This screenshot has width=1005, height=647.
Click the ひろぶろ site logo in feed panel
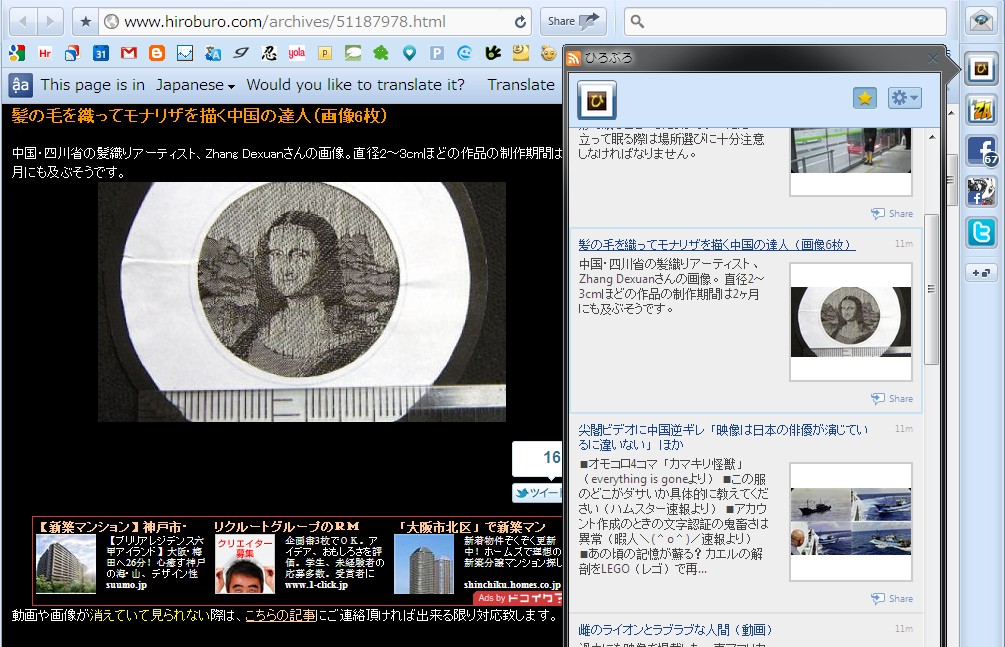point(597,100)
